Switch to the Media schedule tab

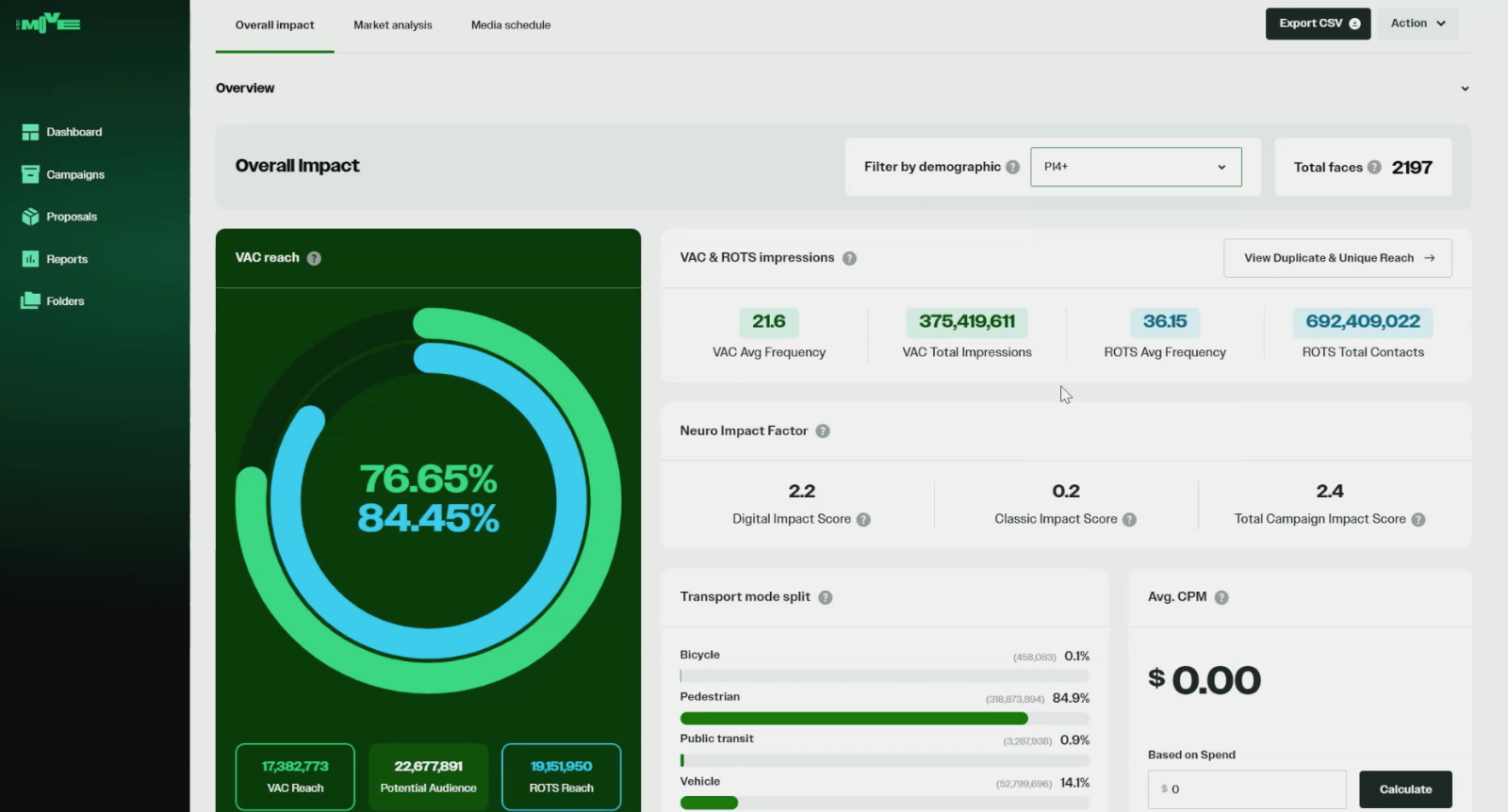coord(511,25)
